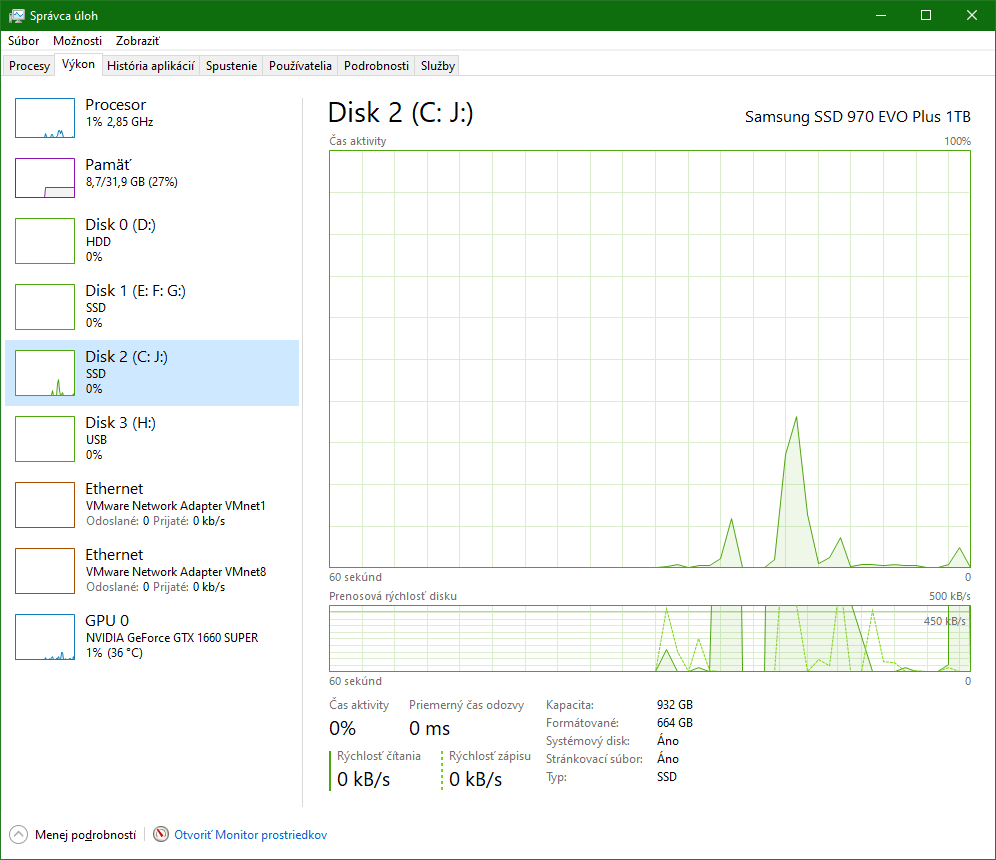Click the Procesor label in sidebar

pos(116,105)
